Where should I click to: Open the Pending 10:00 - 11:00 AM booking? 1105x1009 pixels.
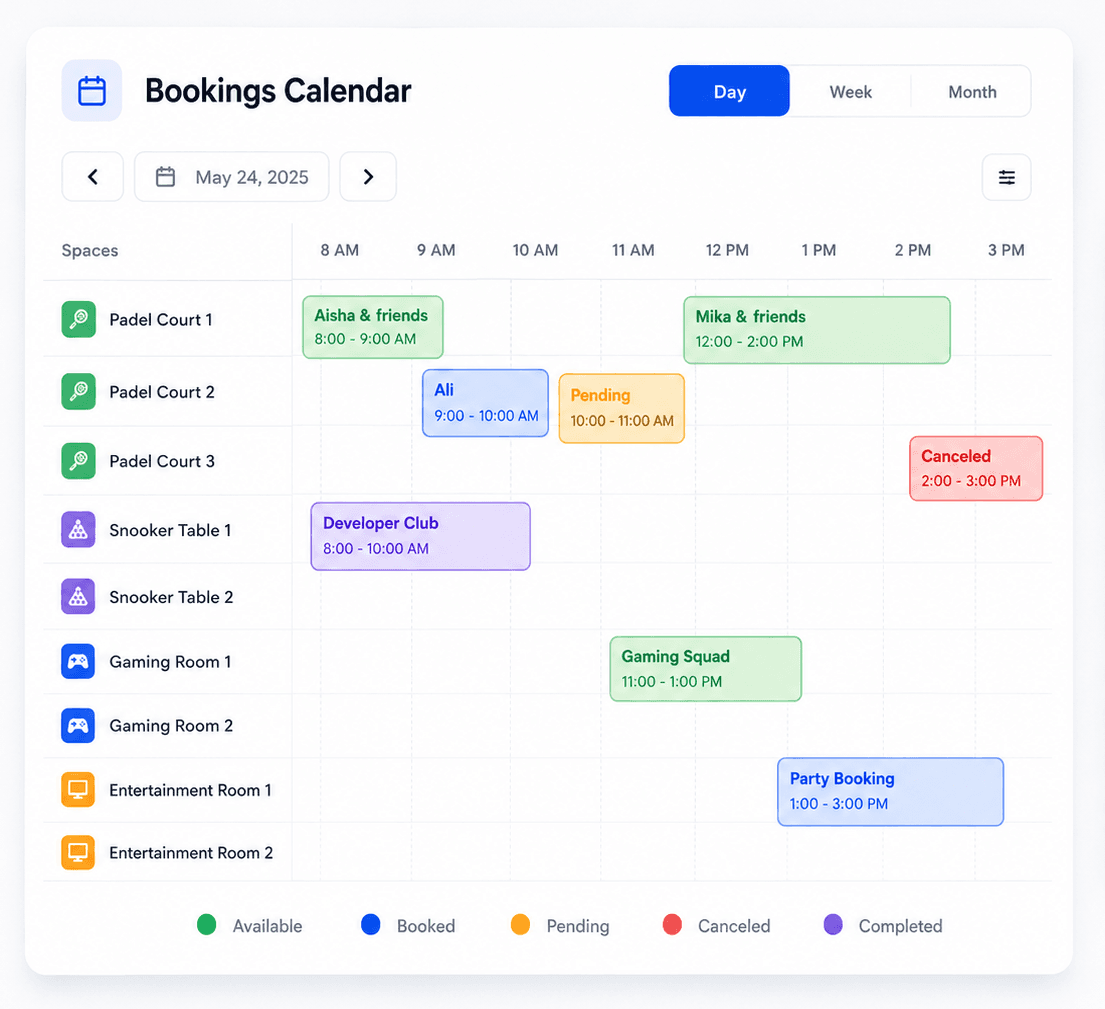click(x=622, y=409)
